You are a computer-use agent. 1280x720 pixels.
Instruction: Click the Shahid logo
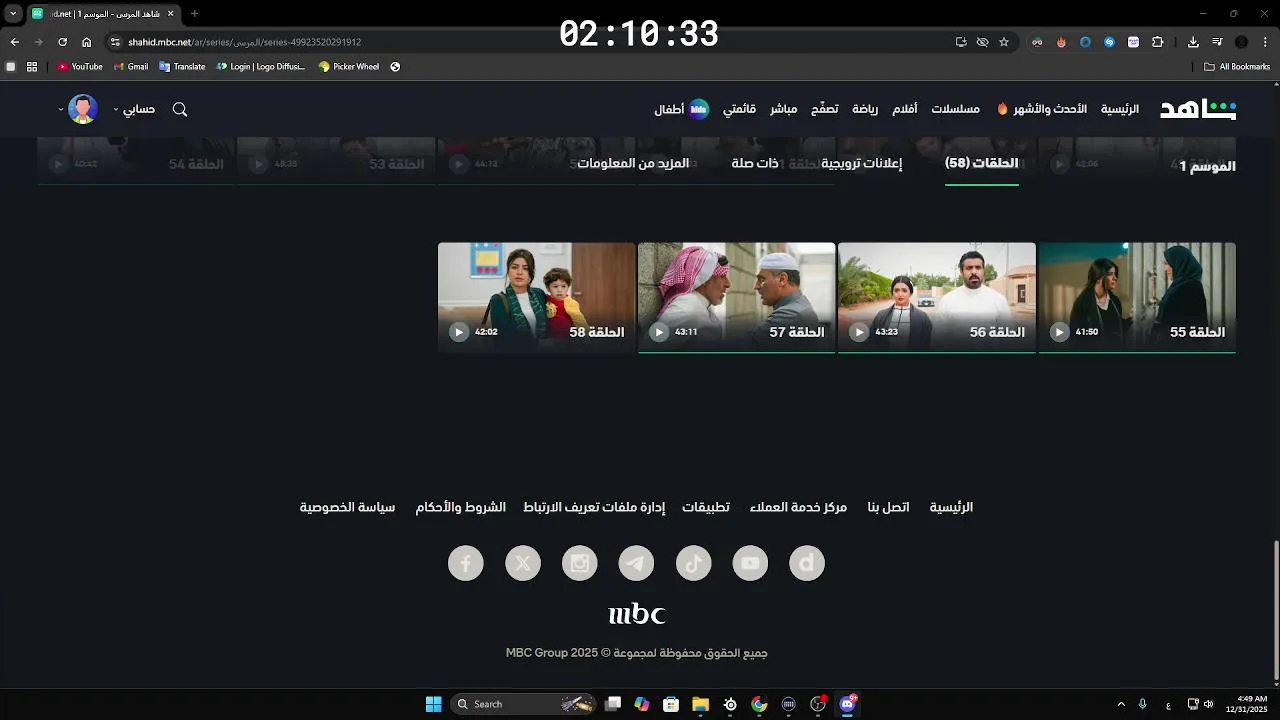click(1198, 109)
